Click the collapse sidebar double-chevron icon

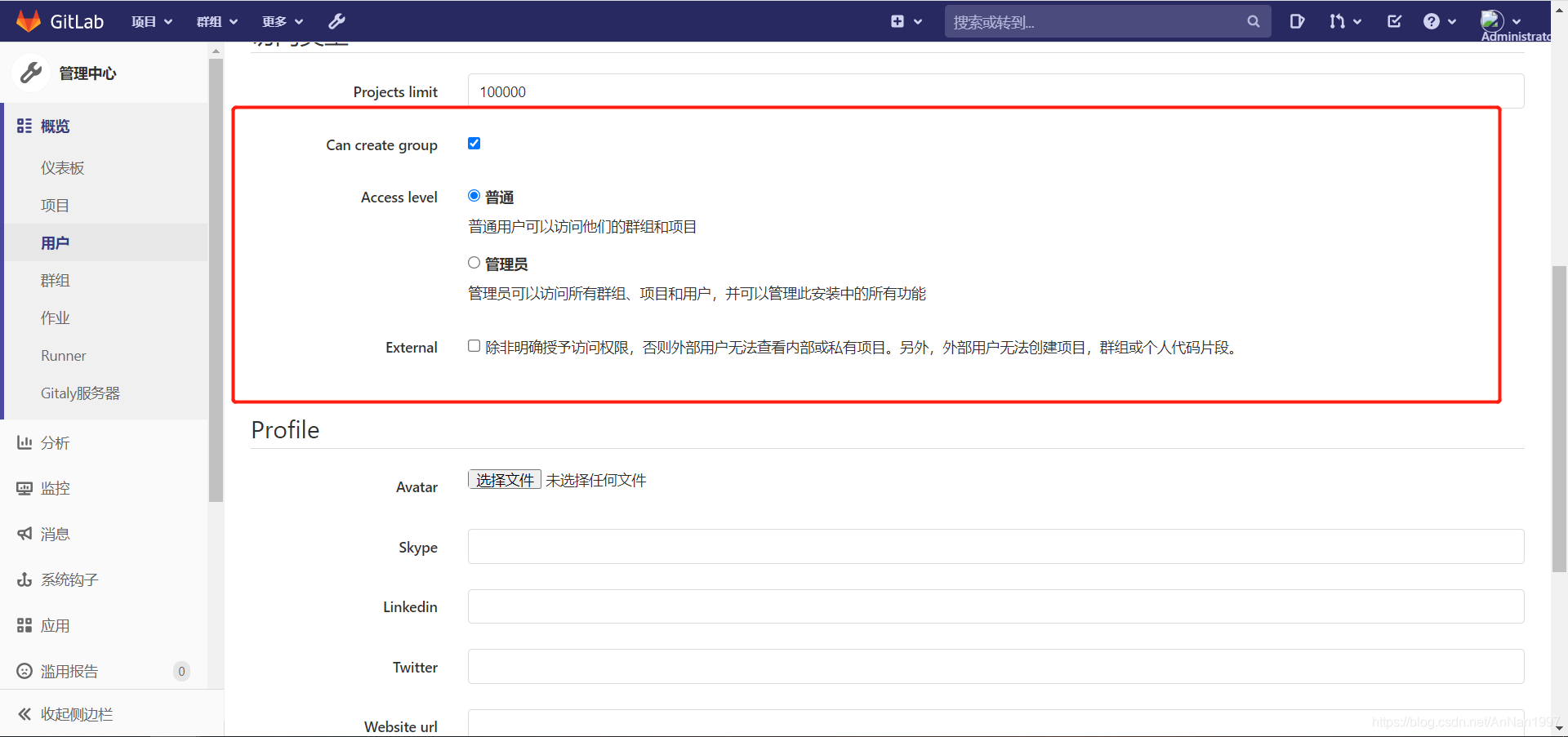pyautogui.click(x=24, y=714)
